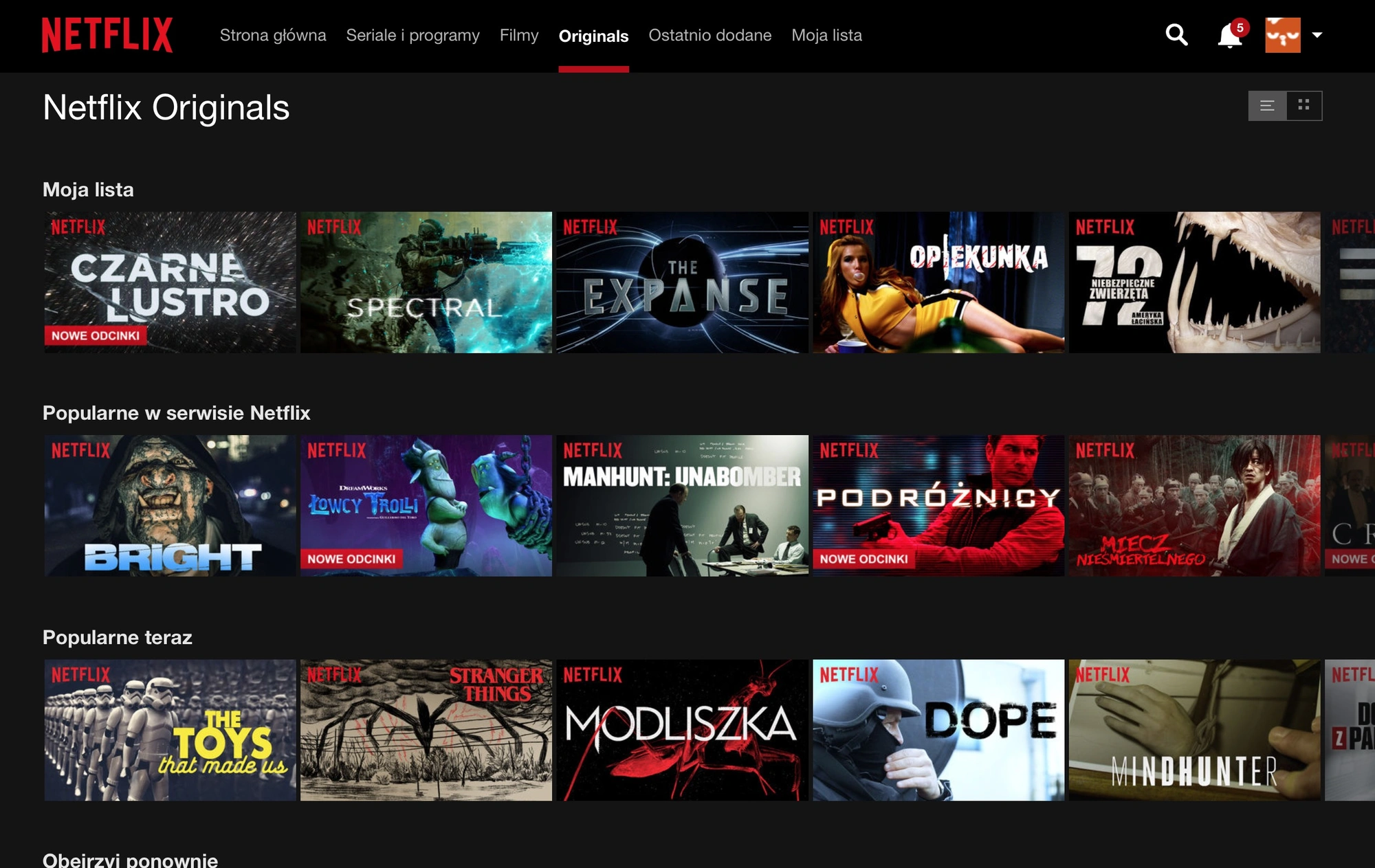
Task: Open the Bright movie thumbnail
Action: coord(170,506)
